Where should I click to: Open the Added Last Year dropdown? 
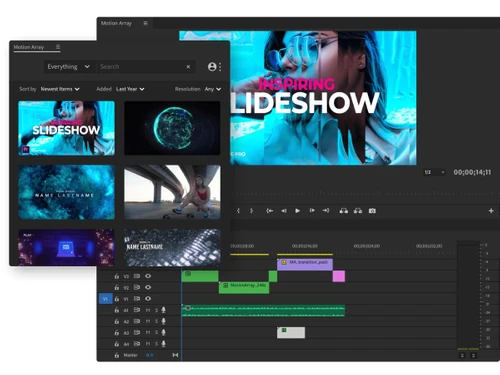130,89
